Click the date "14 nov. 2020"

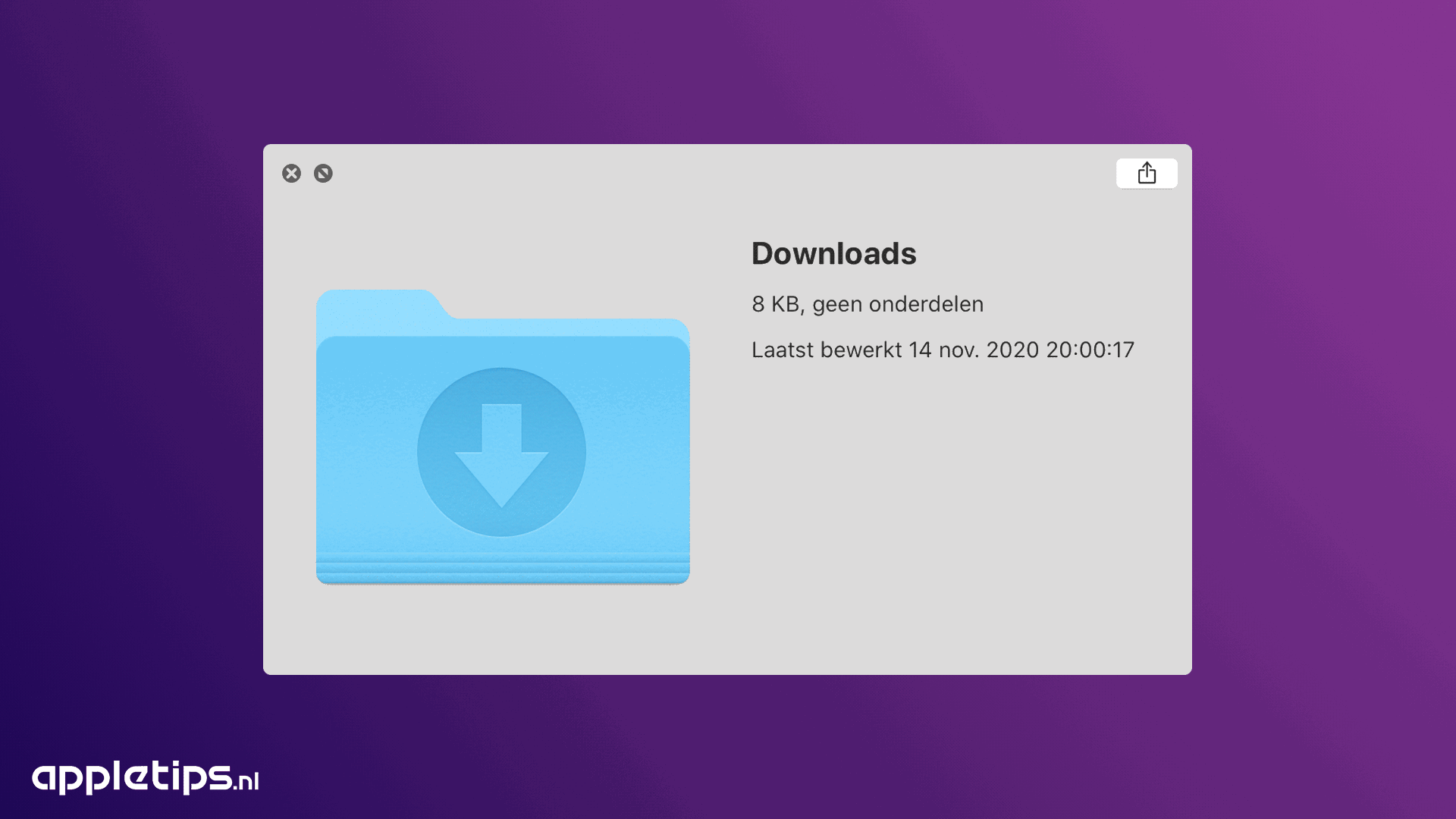point(974,350)
